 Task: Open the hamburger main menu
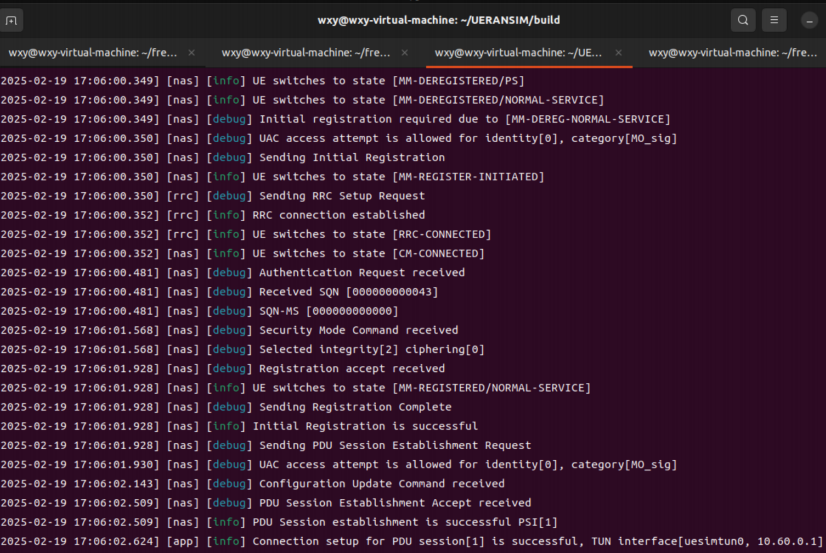click(x=774, y=20)
